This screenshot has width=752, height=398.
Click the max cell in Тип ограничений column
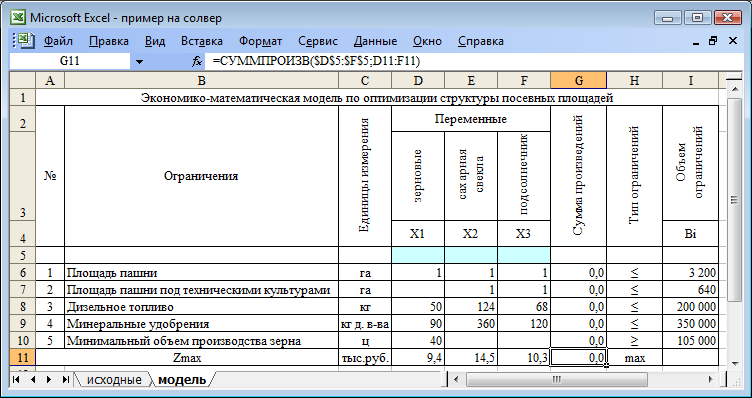(x=634, y=358)
